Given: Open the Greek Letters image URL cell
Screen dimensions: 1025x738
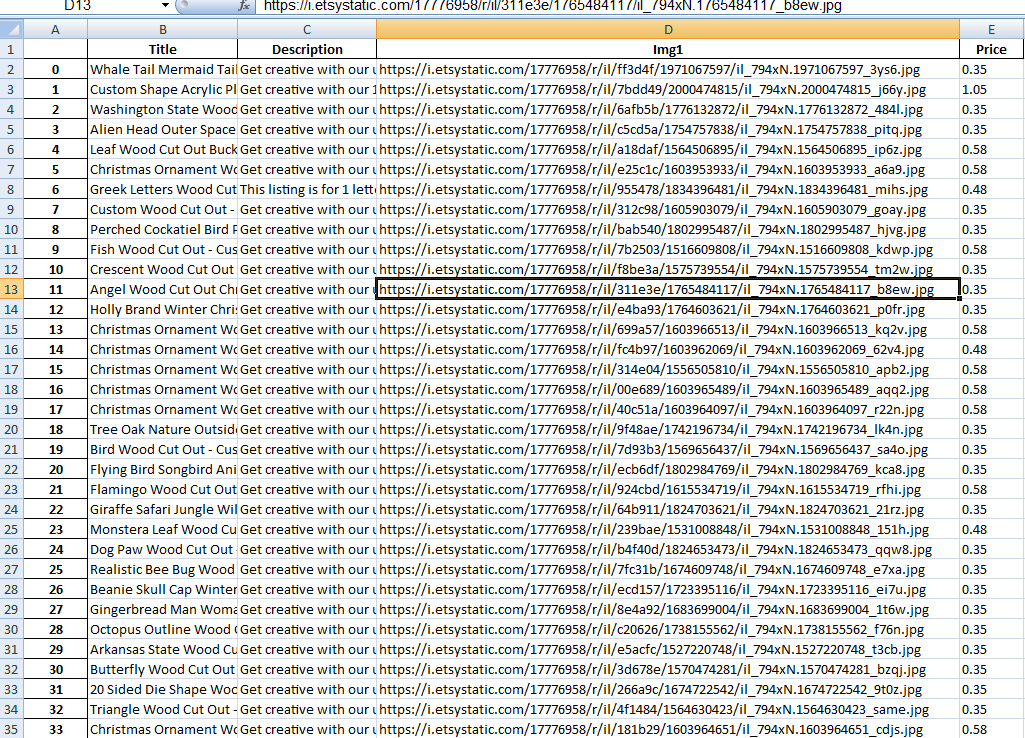Looking at the screenshot, I should [668, 190].
